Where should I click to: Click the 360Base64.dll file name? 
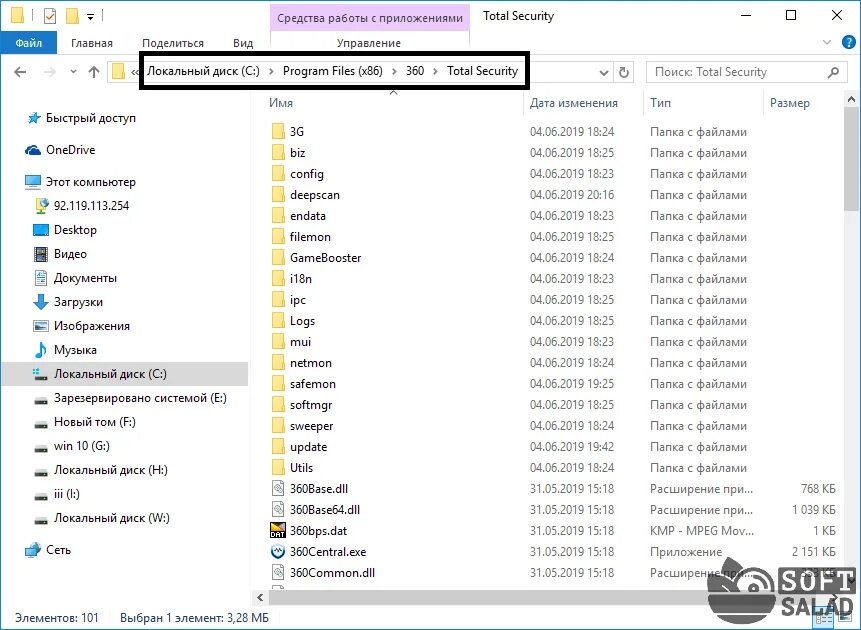[325, 510]
